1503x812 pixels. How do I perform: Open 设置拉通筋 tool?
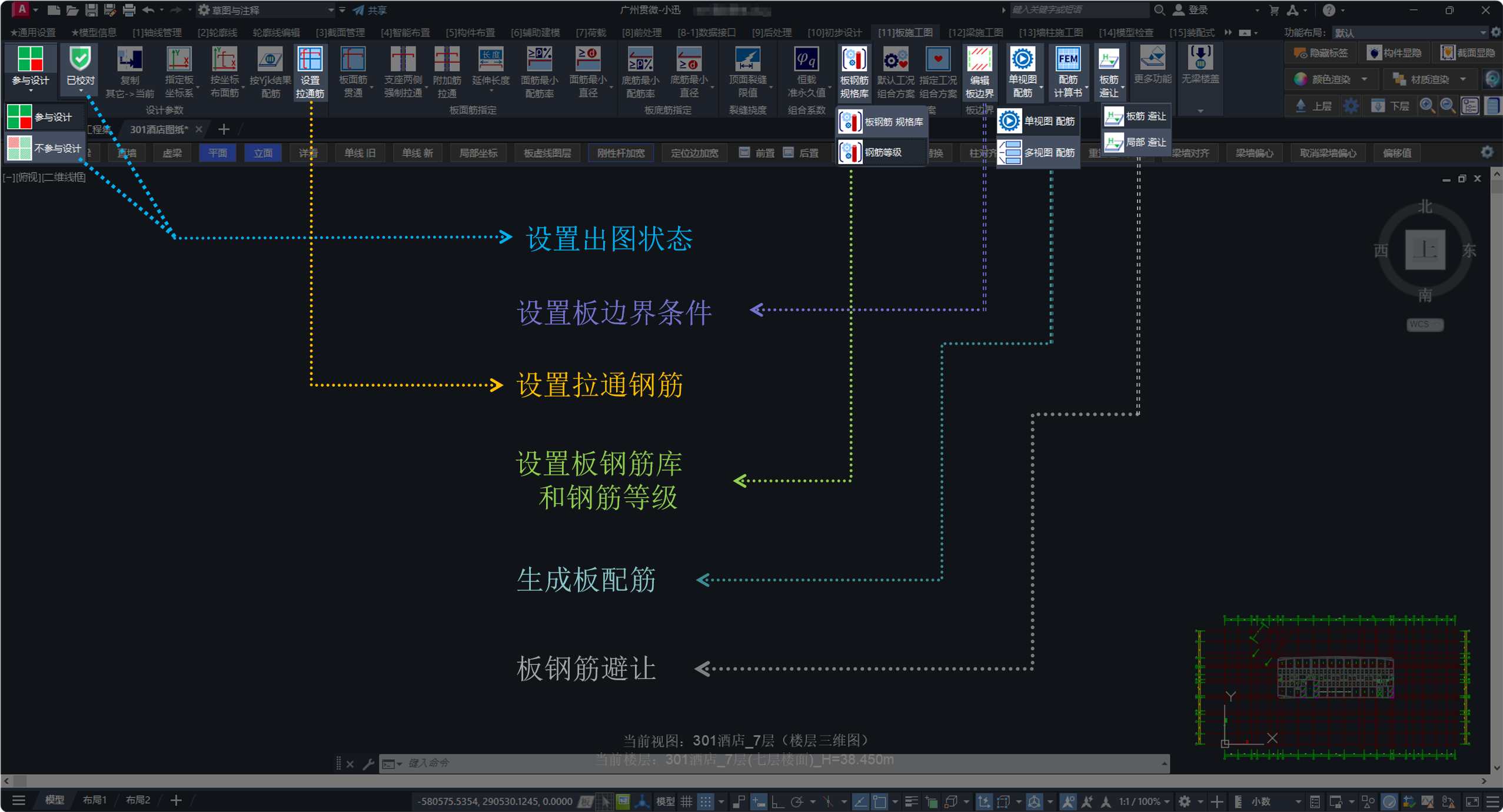tap(310, 72)
